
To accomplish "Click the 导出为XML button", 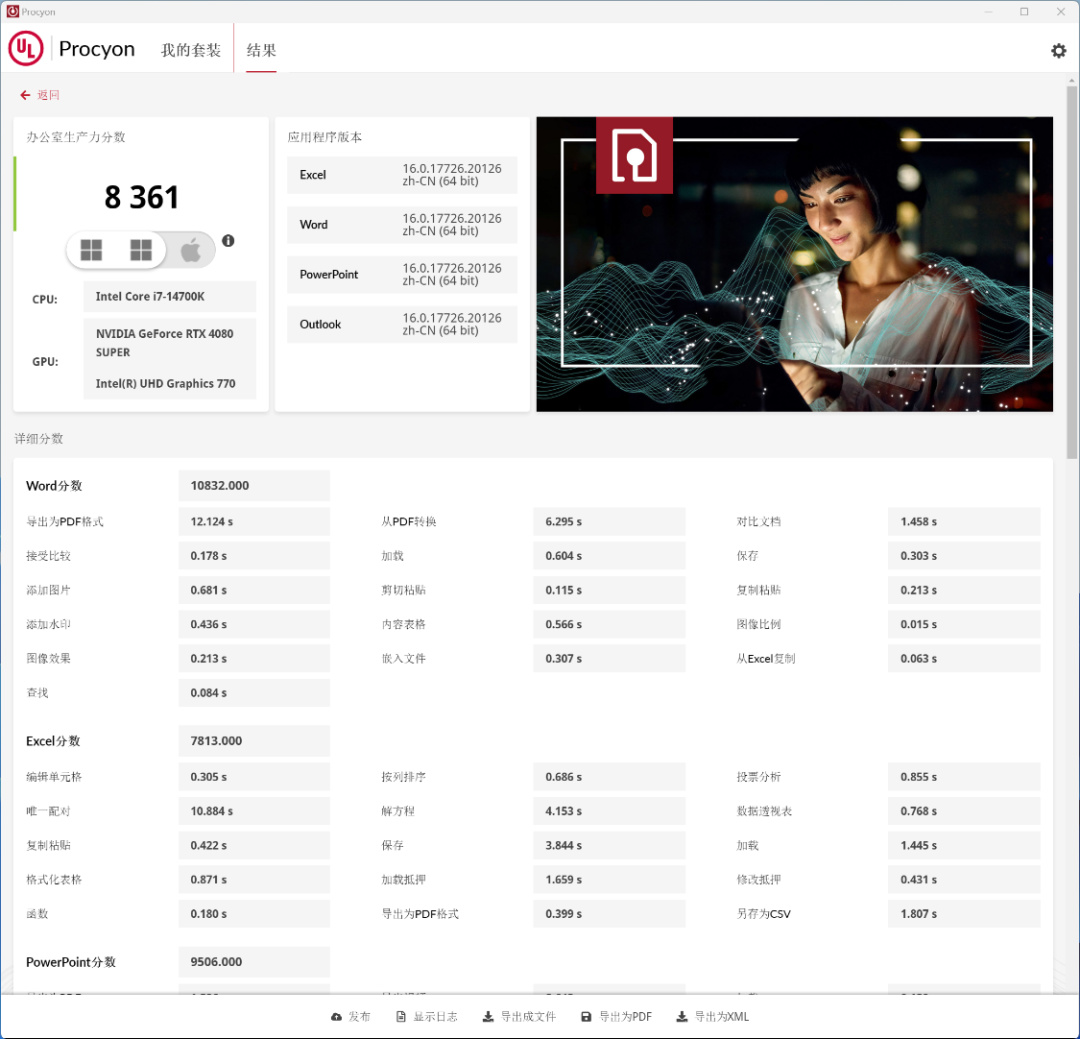I will click(x=713, y=1017).
